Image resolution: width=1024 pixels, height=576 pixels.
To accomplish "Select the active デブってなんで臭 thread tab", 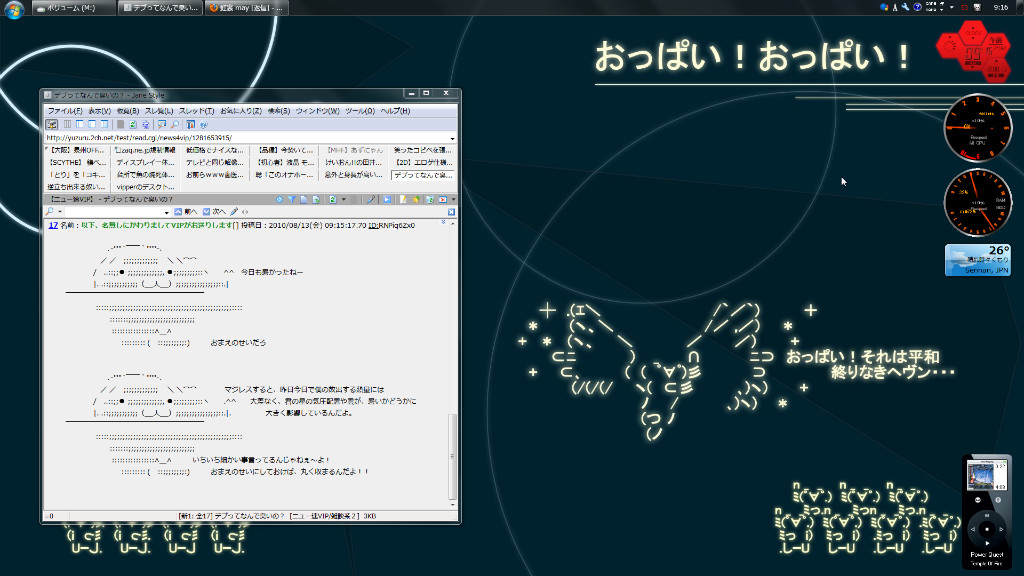I will (x=422, y=175).
